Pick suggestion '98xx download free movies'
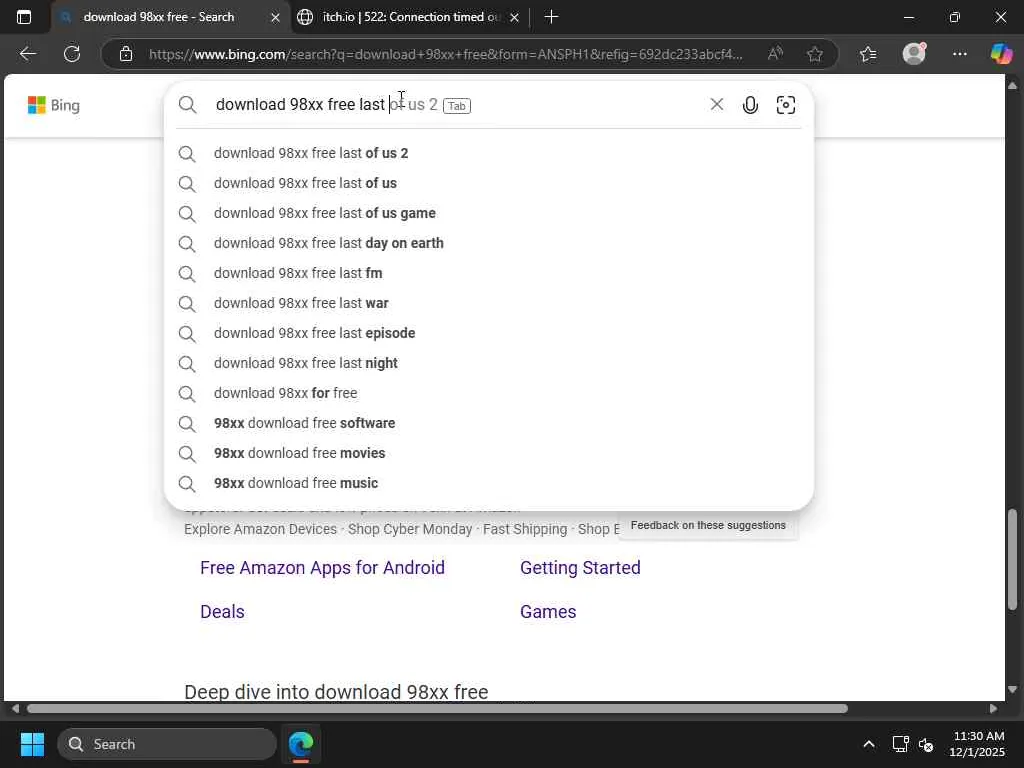This screenshot has width=1024, height=768. click(488, 453)
